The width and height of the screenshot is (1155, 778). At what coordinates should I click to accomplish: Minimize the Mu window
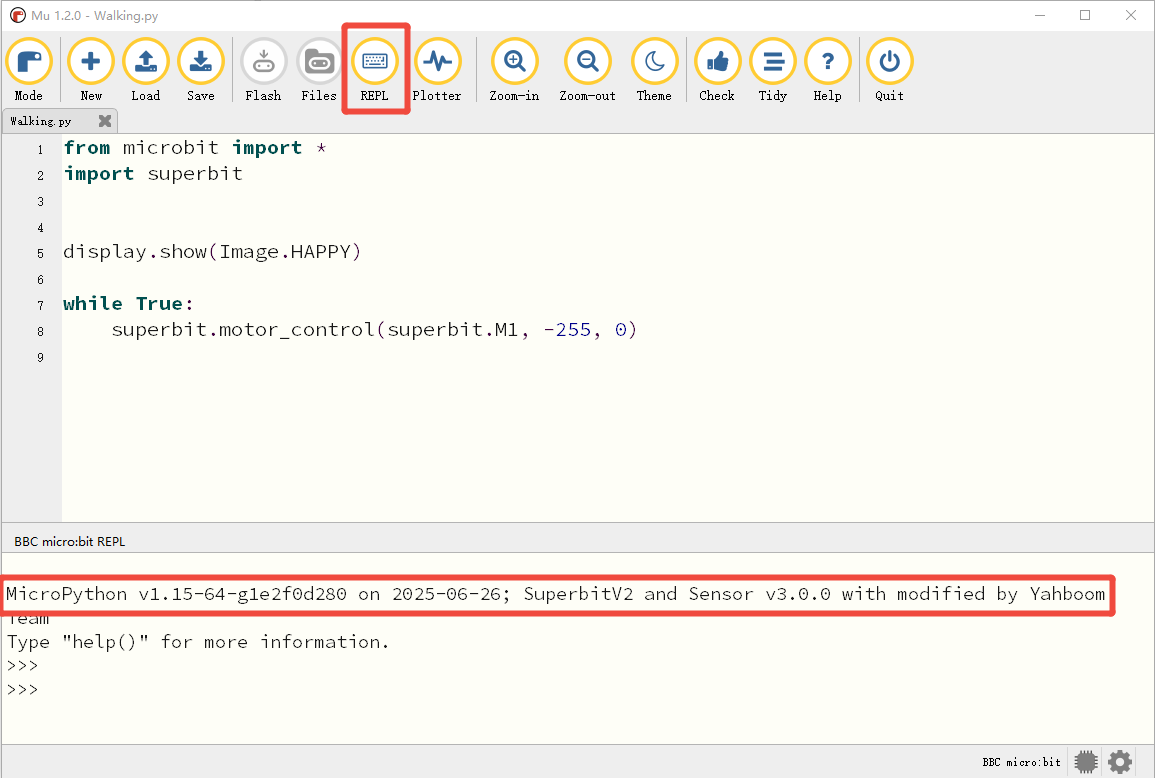coord(1040,15)
